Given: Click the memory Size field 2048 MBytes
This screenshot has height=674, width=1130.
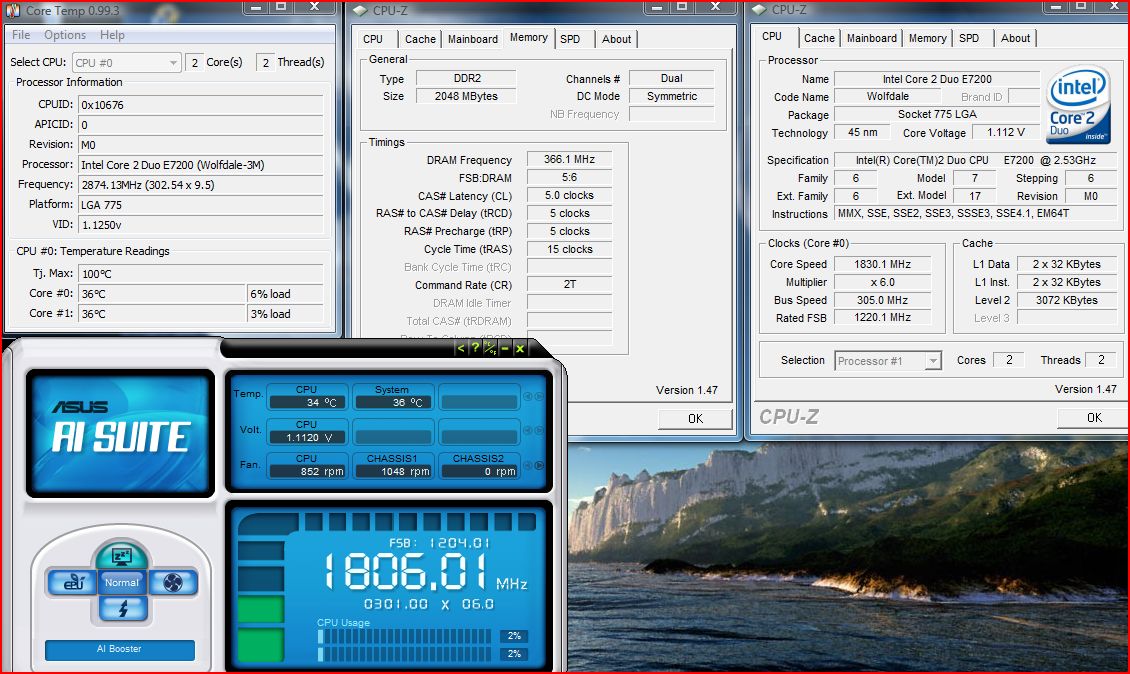Looking at the screenshot, I should point(466,97).
